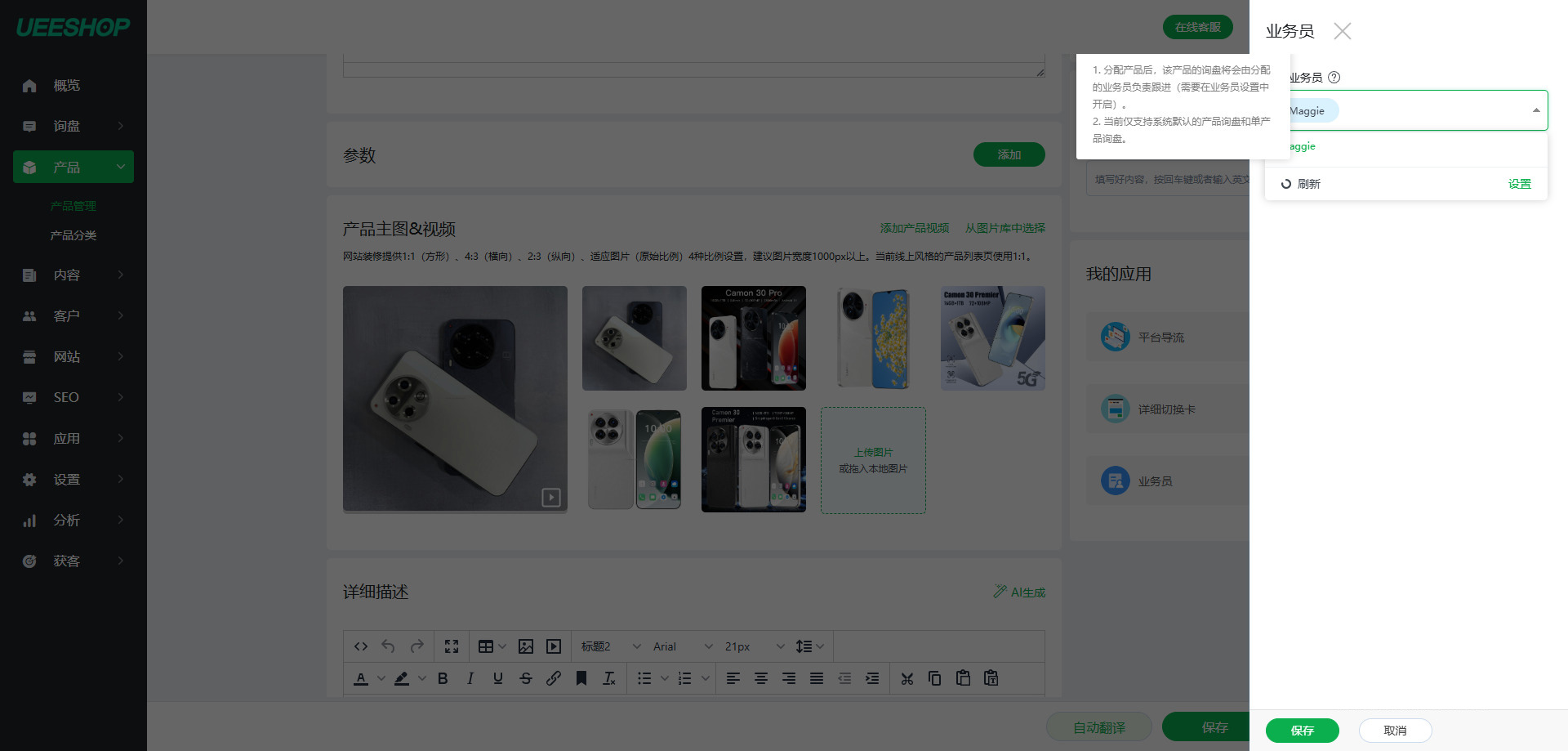The height and width of the screenshot is (751, 1568).
Task: Expand the 网站 sidebar menu
Action: tap(73, 357)
